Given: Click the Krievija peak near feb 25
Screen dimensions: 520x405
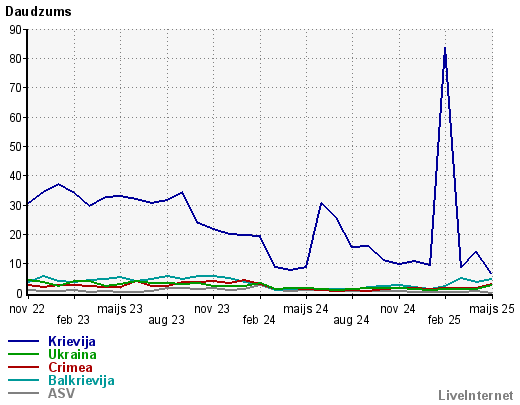Looking at the screenshot, I should [x=445, y=48].
